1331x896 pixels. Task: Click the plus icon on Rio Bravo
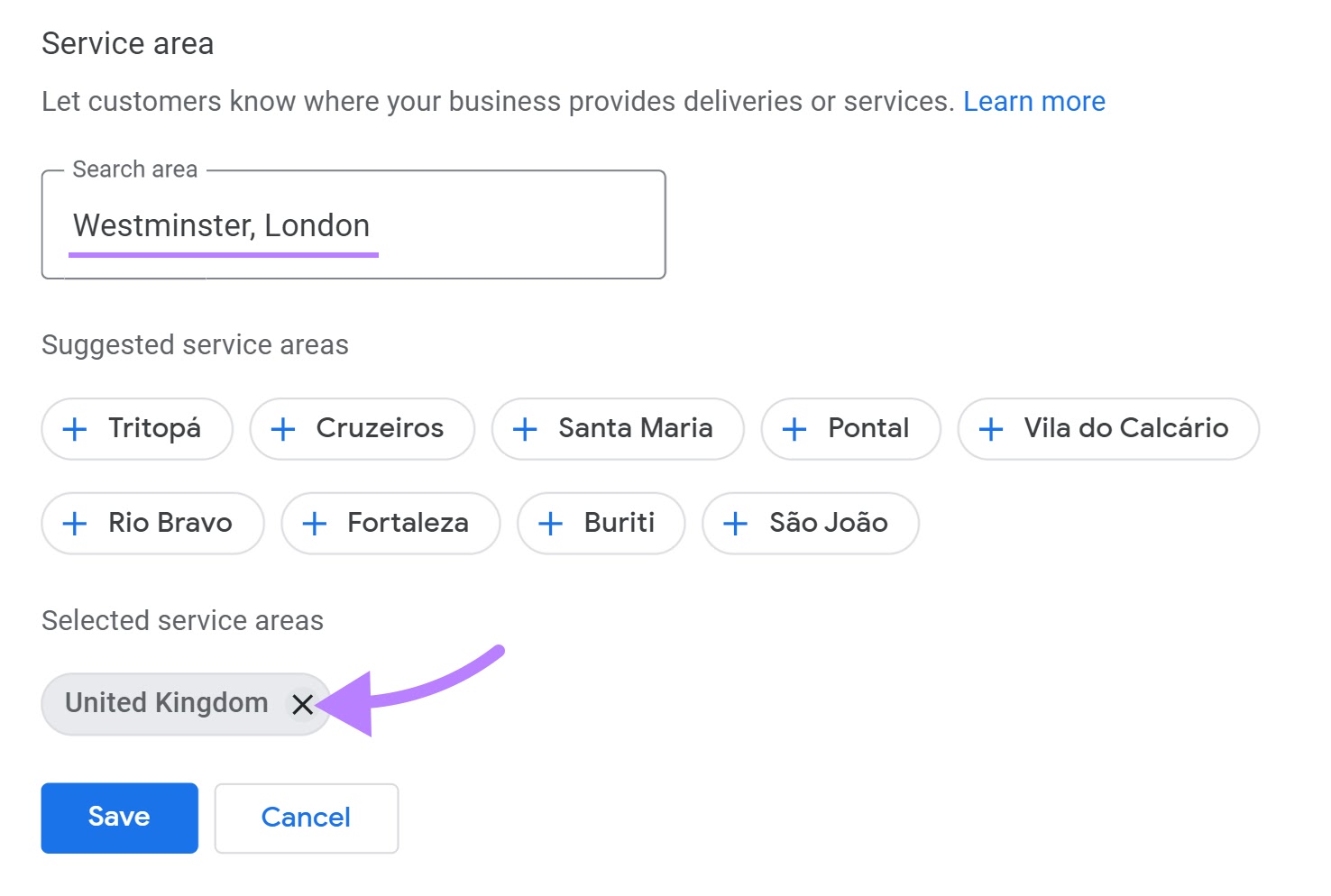(75, 524)
